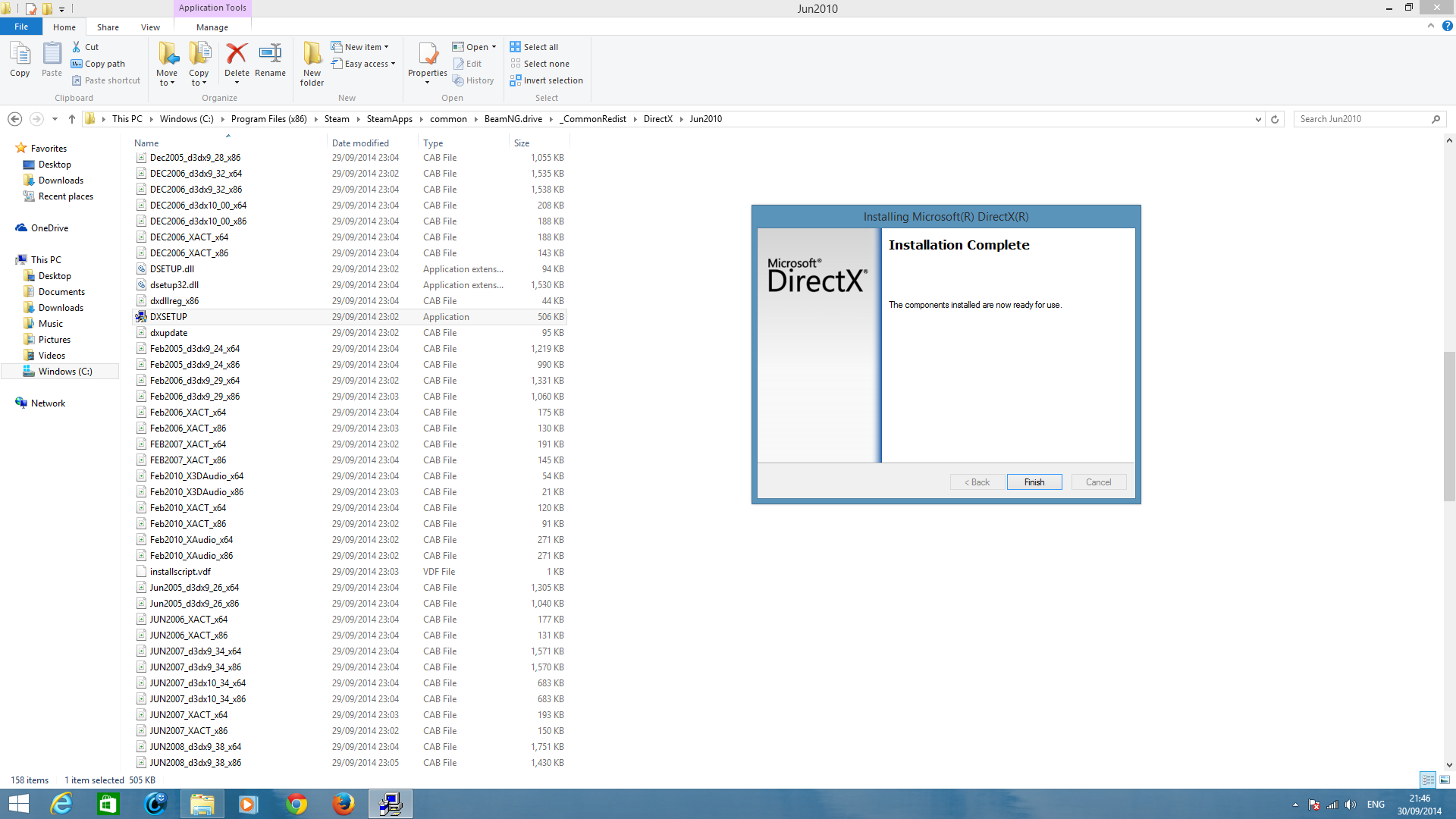This screenshot has height=819, width=1456.
Task: Click Application Tools contextual tab header
Action: (212, 8)
